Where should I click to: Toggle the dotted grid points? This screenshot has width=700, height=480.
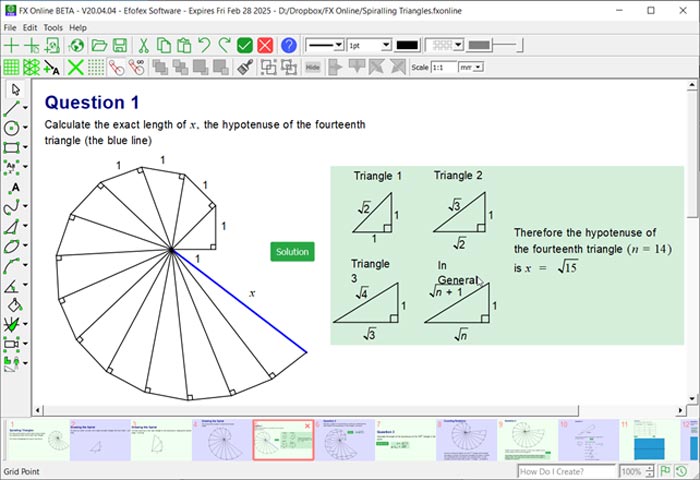tap(96, 67)
